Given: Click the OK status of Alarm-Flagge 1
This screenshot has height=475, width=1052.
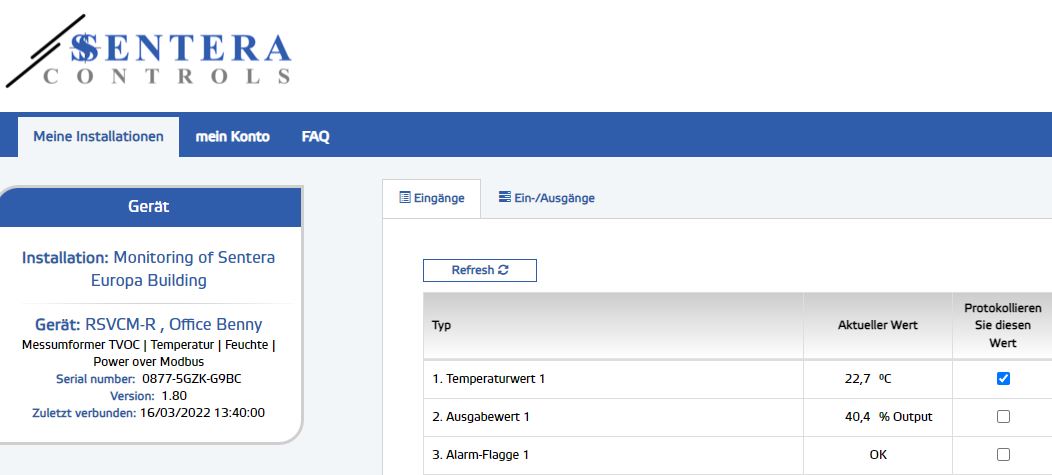Looking at the screenshot, I should [877, 455].
